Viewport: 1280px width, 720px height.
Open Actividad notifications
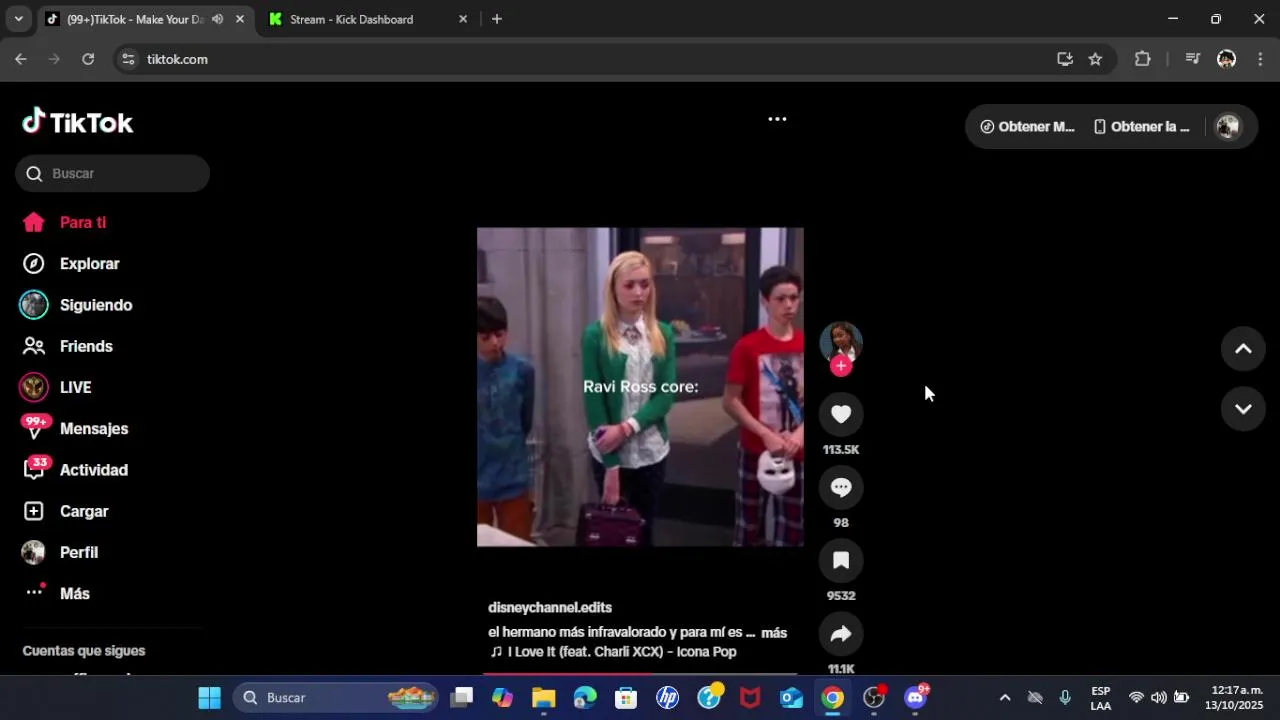93,470
